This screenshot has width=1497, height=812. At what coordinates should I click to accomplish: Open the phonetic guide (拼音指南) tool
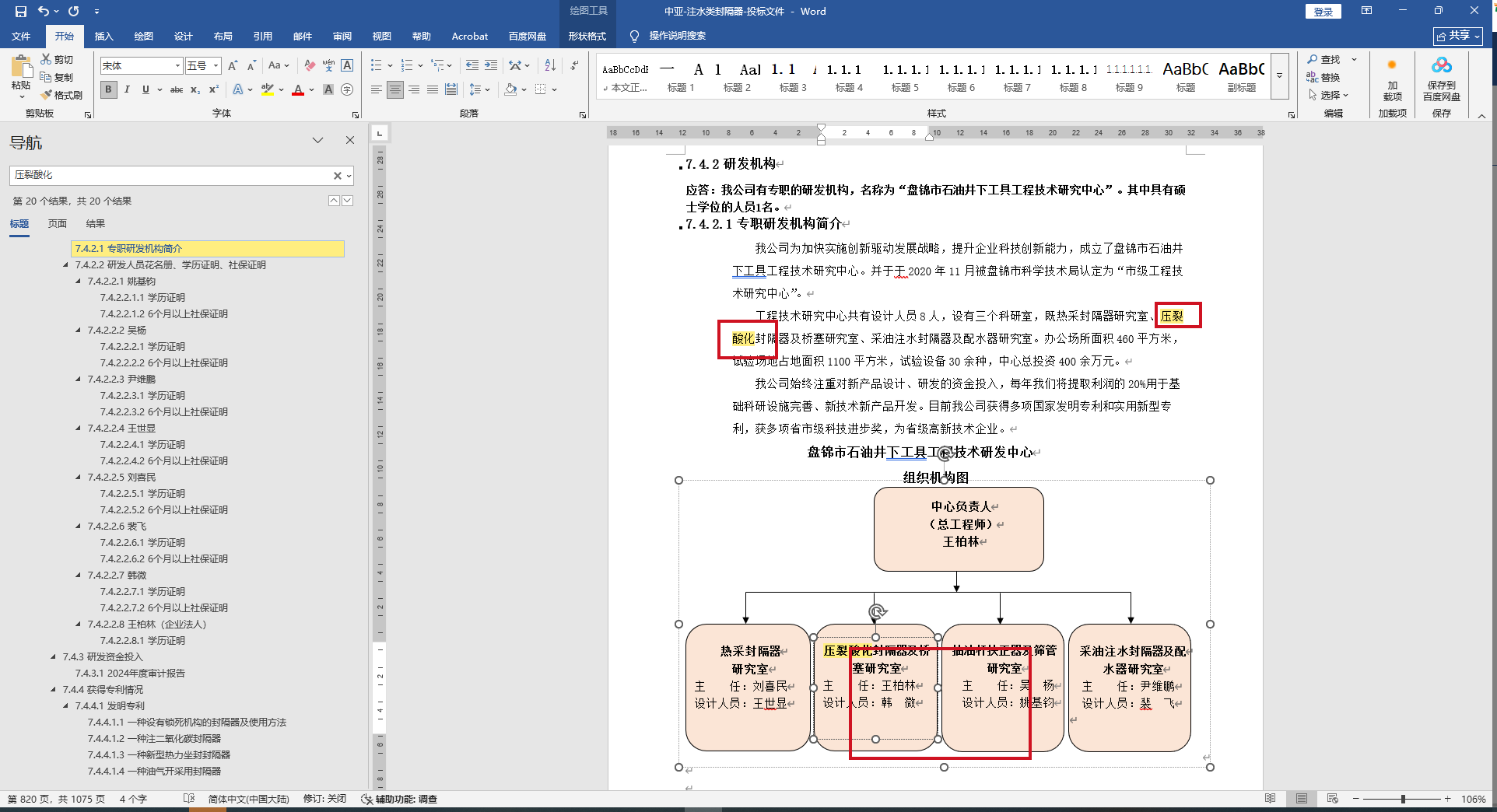328,66
